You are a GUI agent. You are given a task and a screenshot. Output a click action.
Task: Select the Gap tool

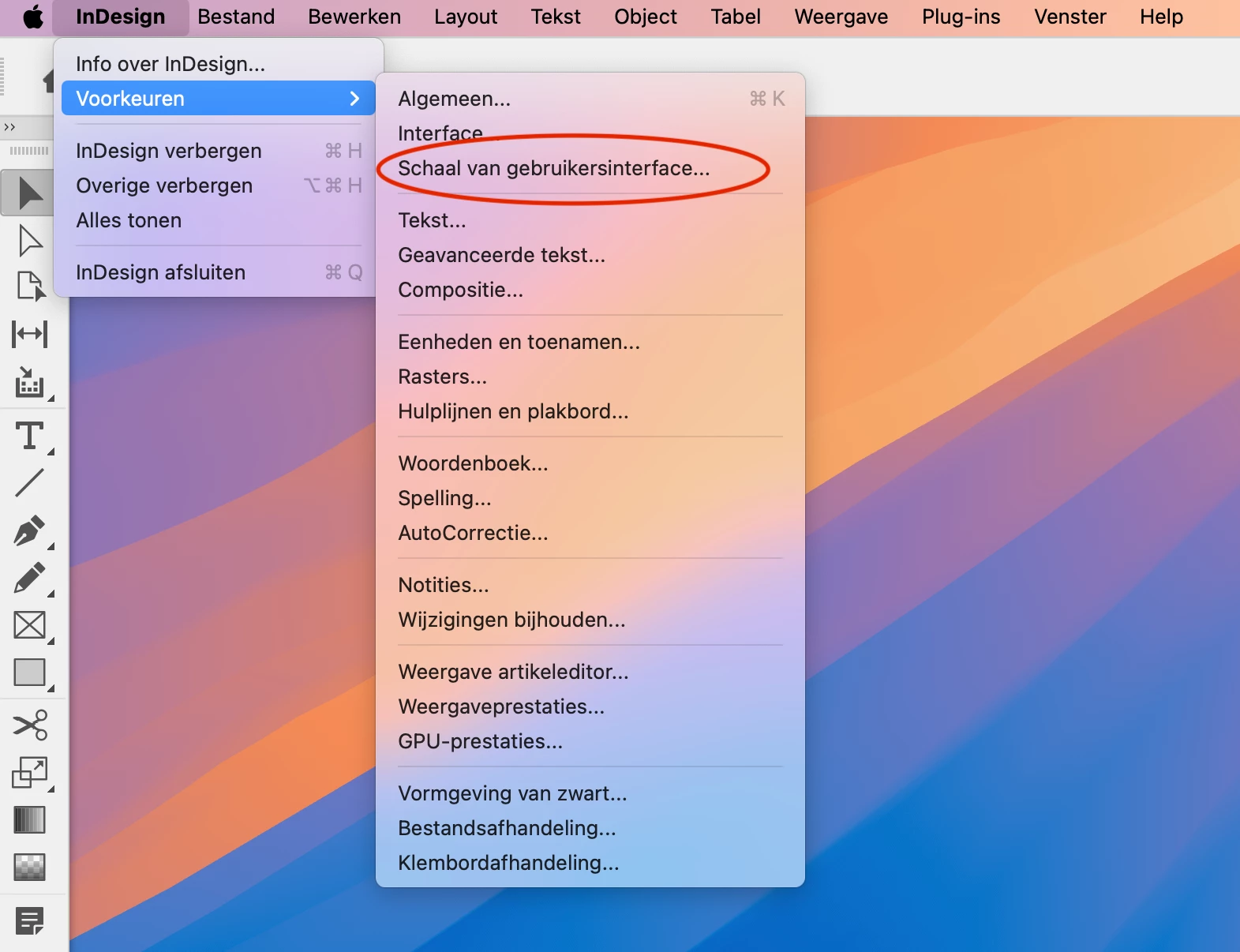click(31, 334)
